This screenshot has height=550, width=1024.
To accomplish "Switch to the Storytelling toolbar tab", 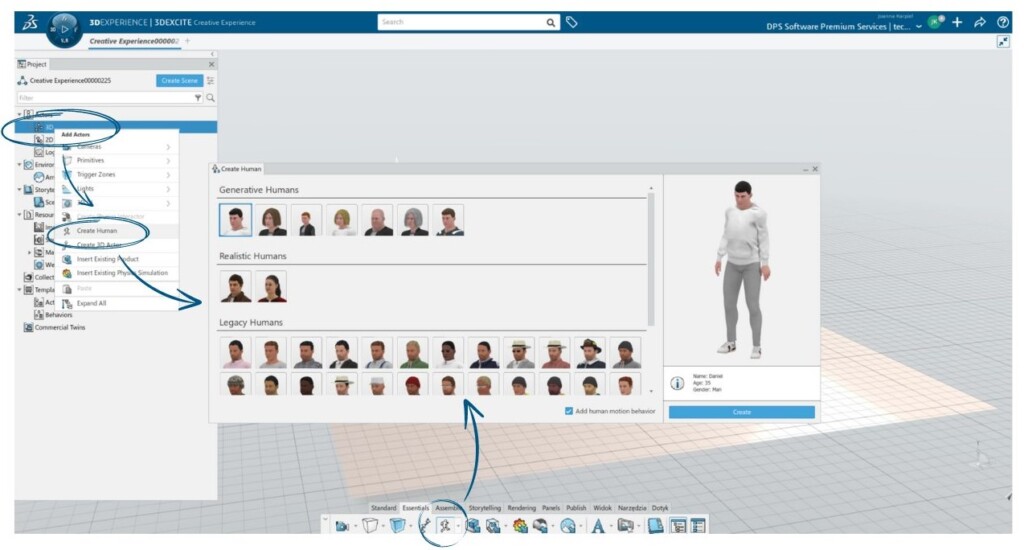I will click(x=485, y=508).
